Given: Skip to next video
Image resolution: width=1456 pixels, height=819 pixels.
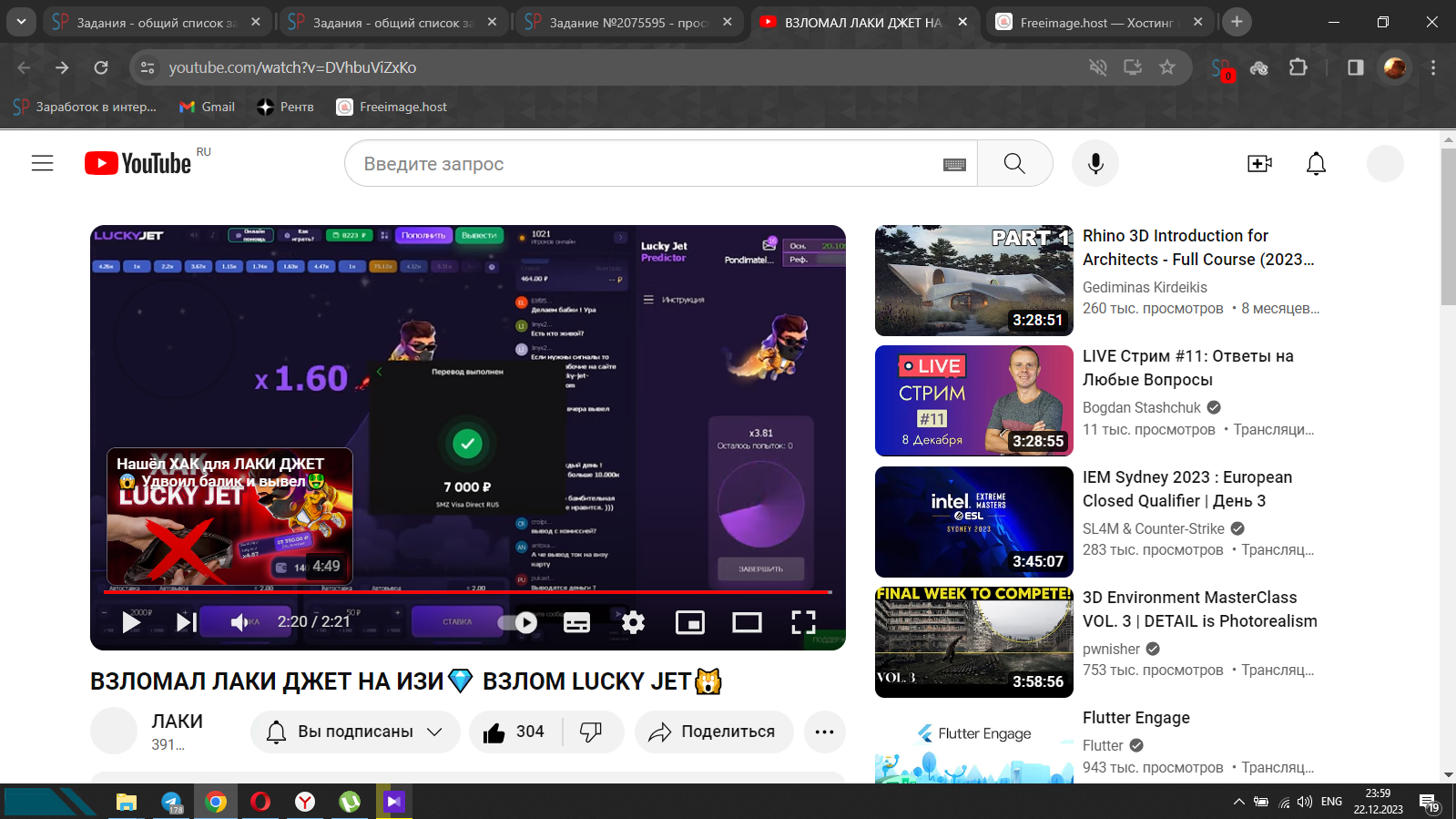Looking at the screenshot, I should click(186, 621).
